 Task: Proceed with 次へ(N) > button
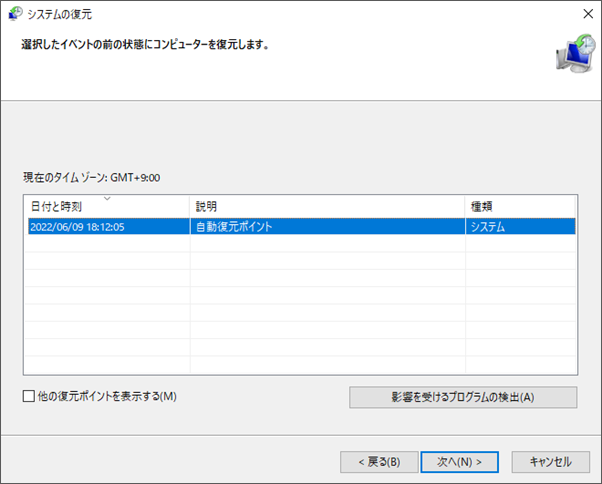(x=460, y=462)
